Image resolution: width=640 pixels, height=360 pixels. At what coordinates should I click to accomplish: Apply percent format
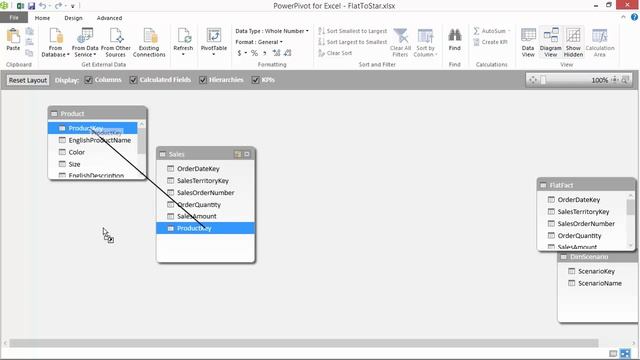(x=254, y=53)
